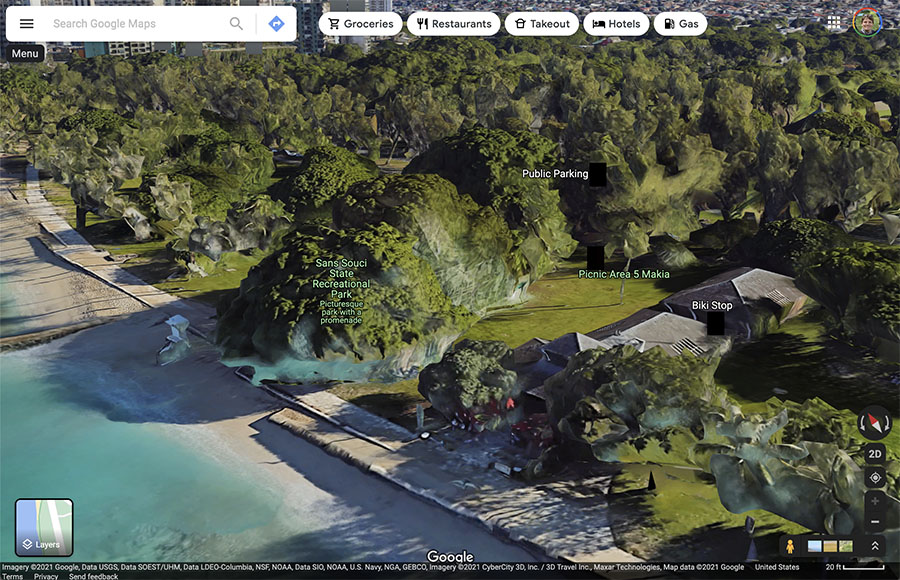Open the Google account profile picture
Image resolution: width=900 pixels, height=580 pixels.
click(867, 23)
